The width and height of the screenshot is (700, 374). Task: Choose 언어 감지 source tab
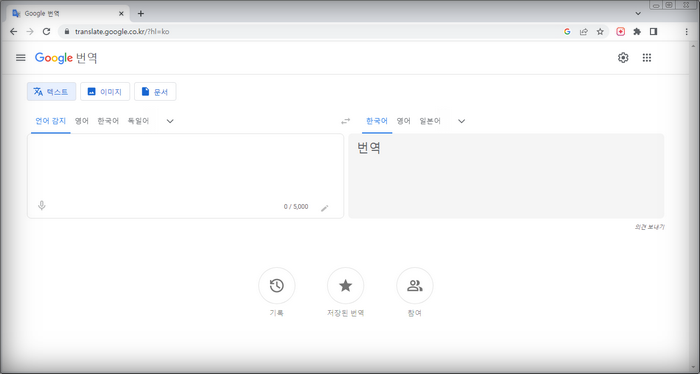[50, 121]
